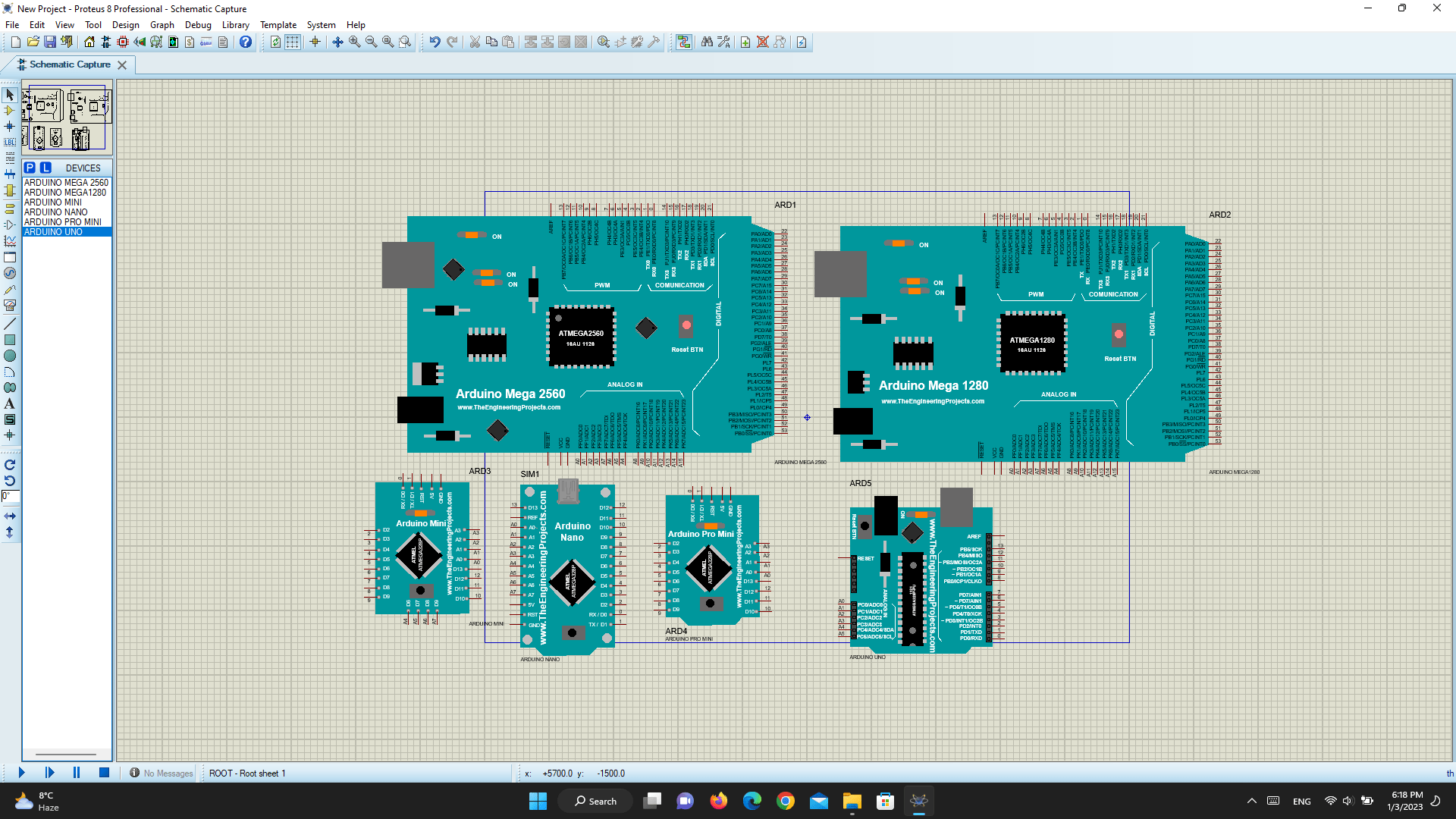Pick the 2D Graphics Circle tool
1456x819 pixels.
10,356
